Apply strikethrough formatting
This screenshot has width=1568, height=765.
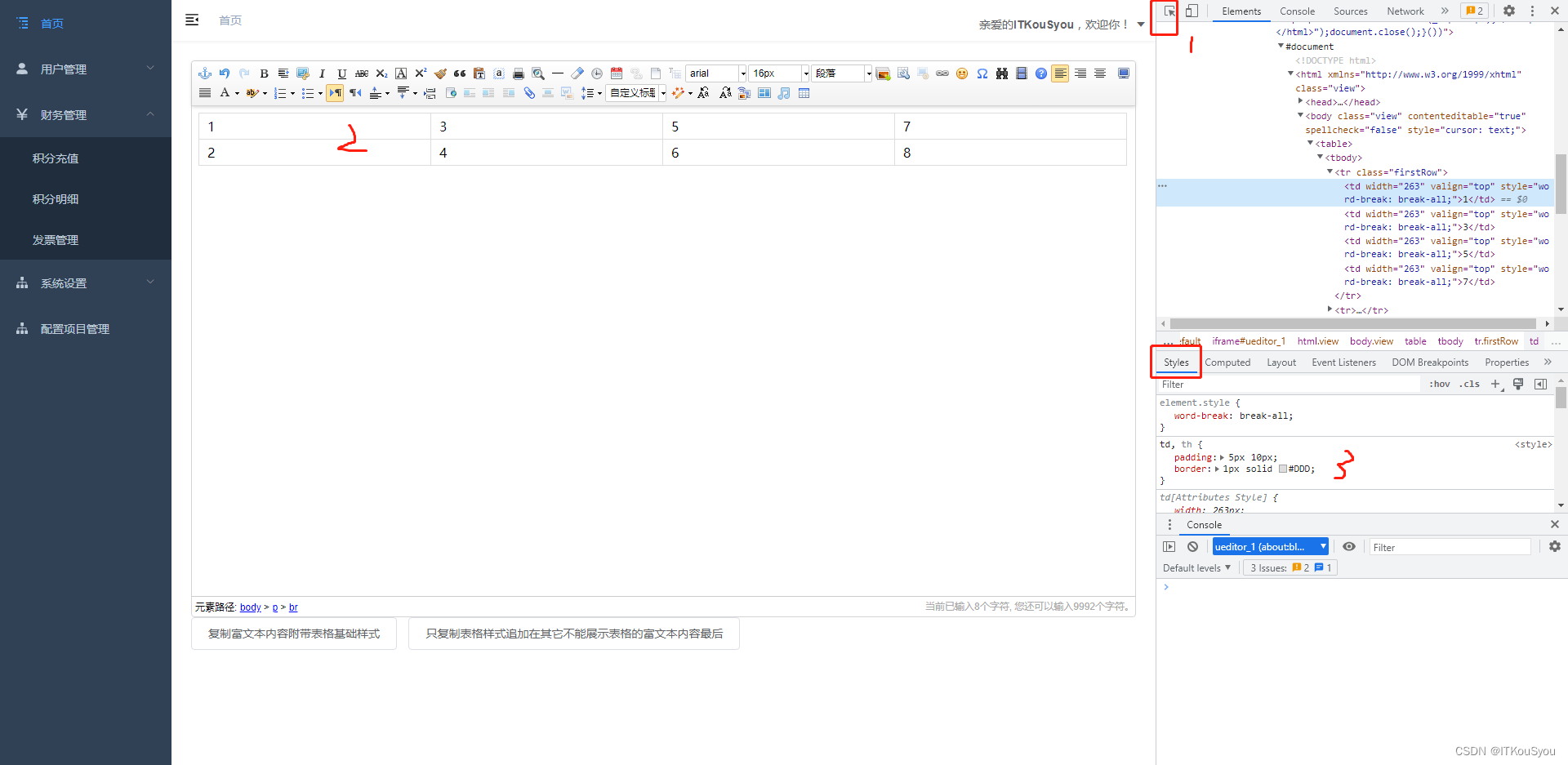tap(362, 73)
